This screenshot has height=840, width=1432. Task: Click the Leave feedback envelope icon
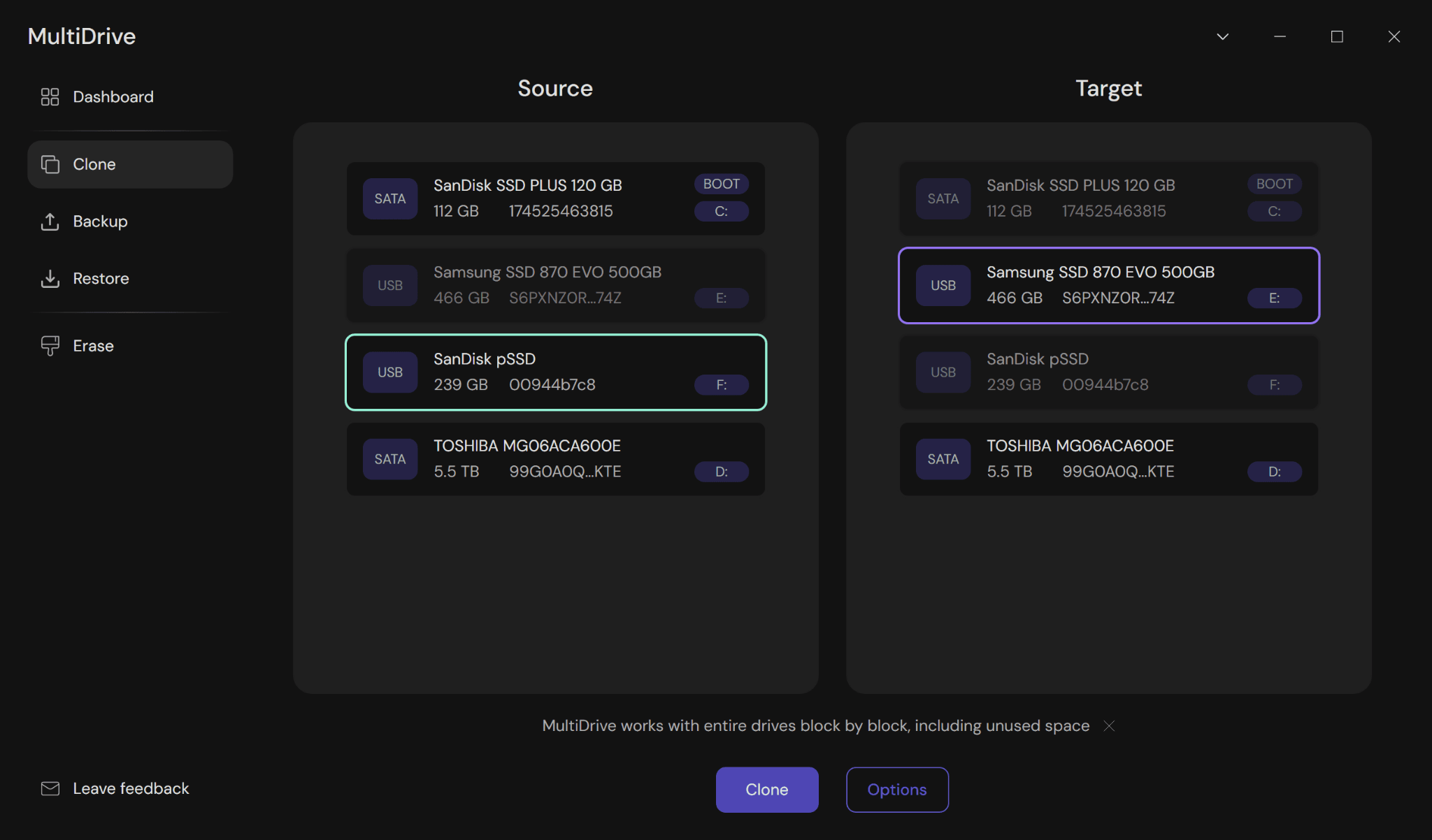click(x=50, y=788)
